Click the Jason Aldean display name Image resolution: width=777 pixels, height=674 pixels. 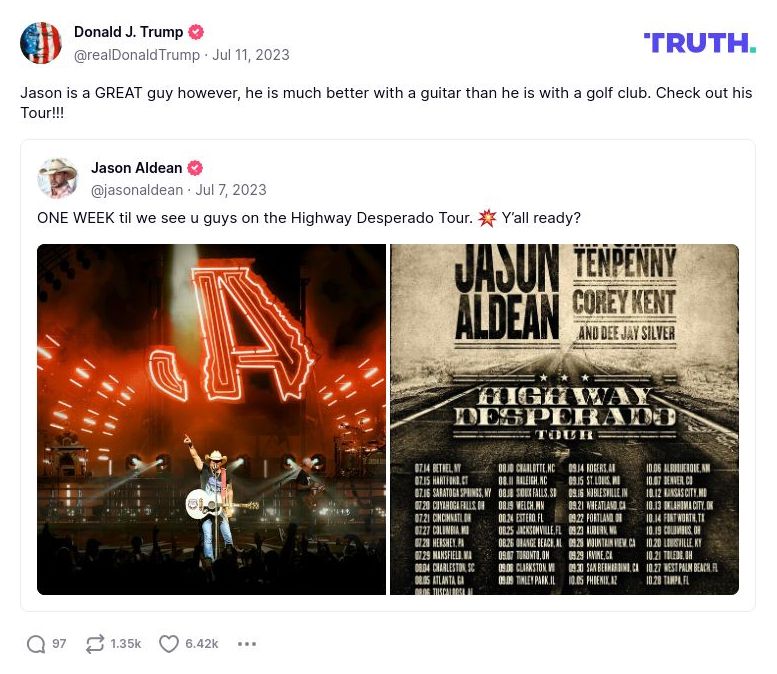click(x=136, y=168)
